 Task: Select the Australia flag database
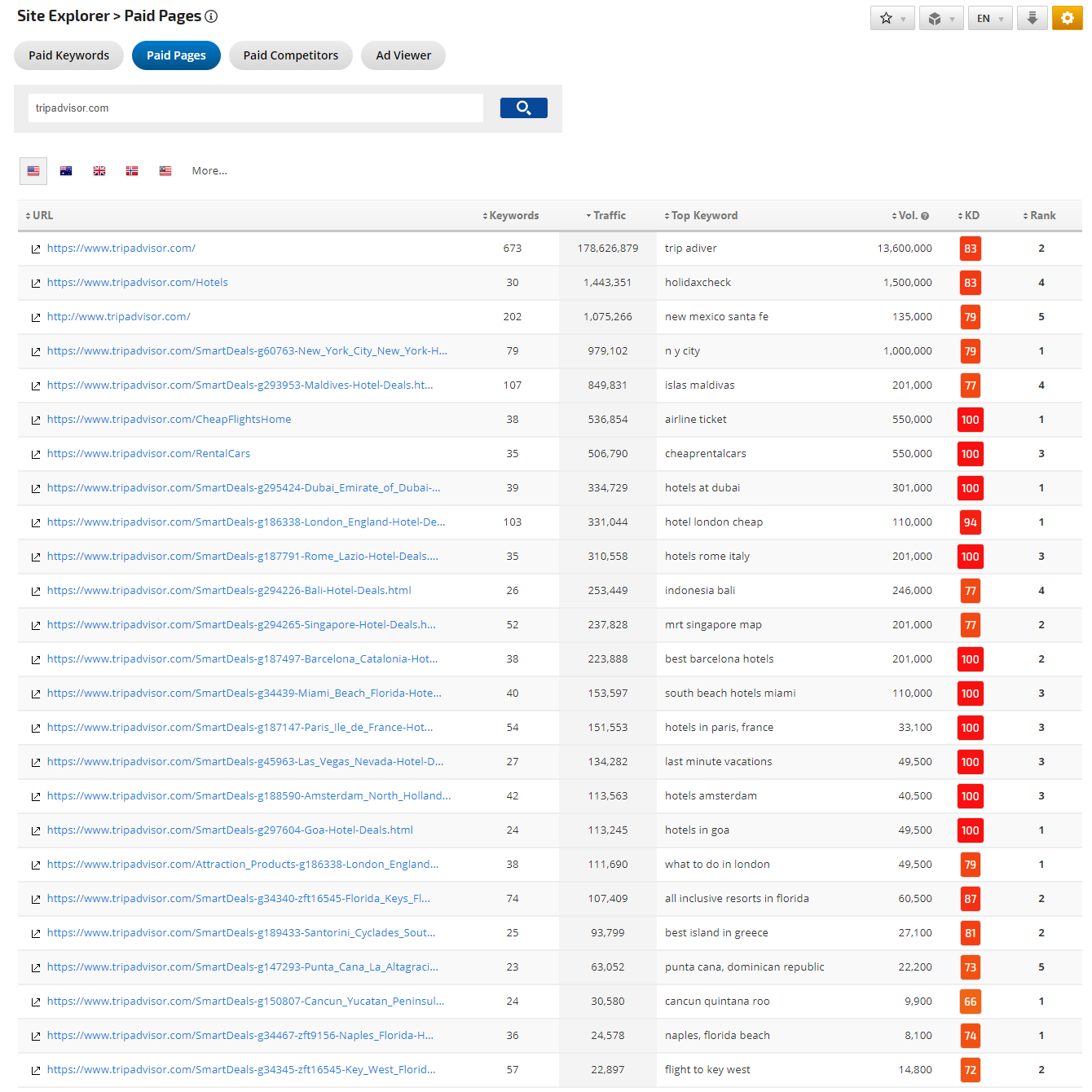(x=66, y=171)
